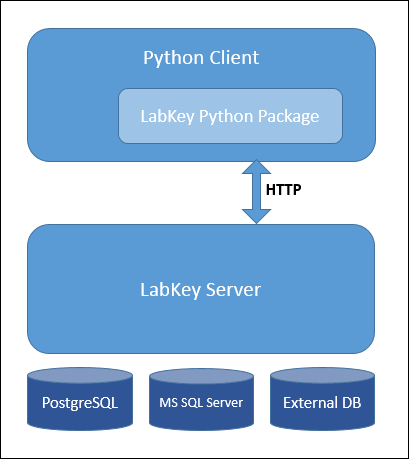Click the double-headed HTTP arrow shaft
The height and width of the screenshot is (459, 409).
tap(256, 191)
